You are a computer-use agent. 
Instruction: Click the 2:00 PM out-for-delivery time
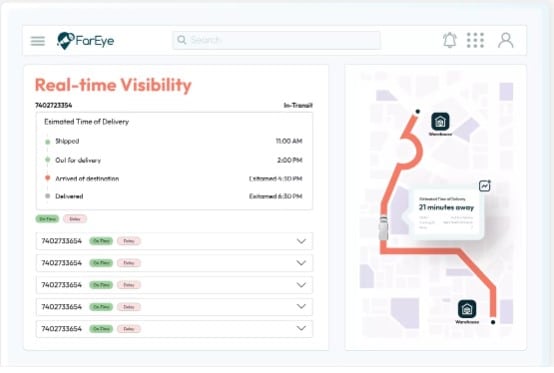coord(290,160)
